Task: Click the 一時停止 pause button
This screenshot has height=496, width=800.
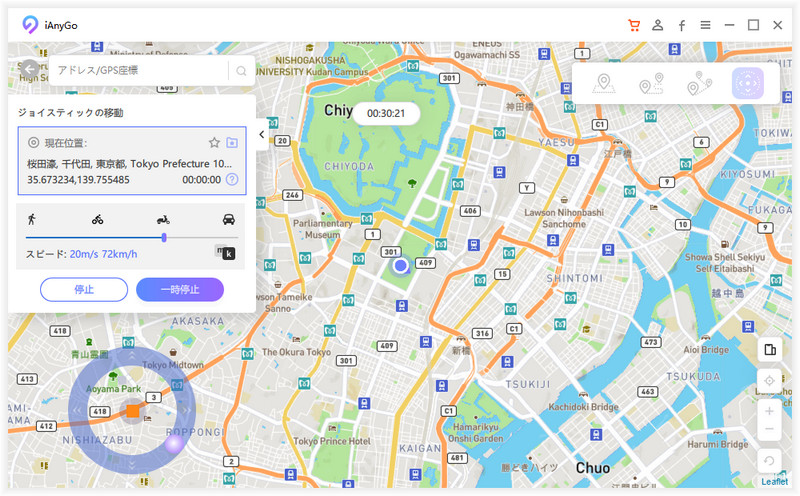Action: (x=180, y=289)
